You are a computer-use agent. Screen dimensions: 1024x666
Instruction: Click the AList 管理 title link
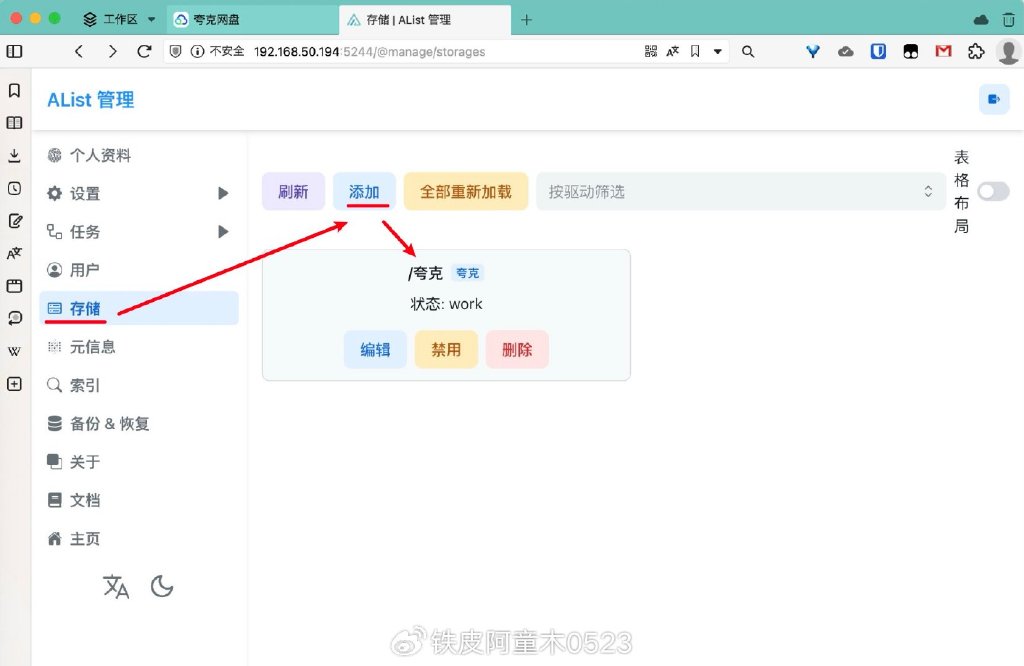point(91,100)
